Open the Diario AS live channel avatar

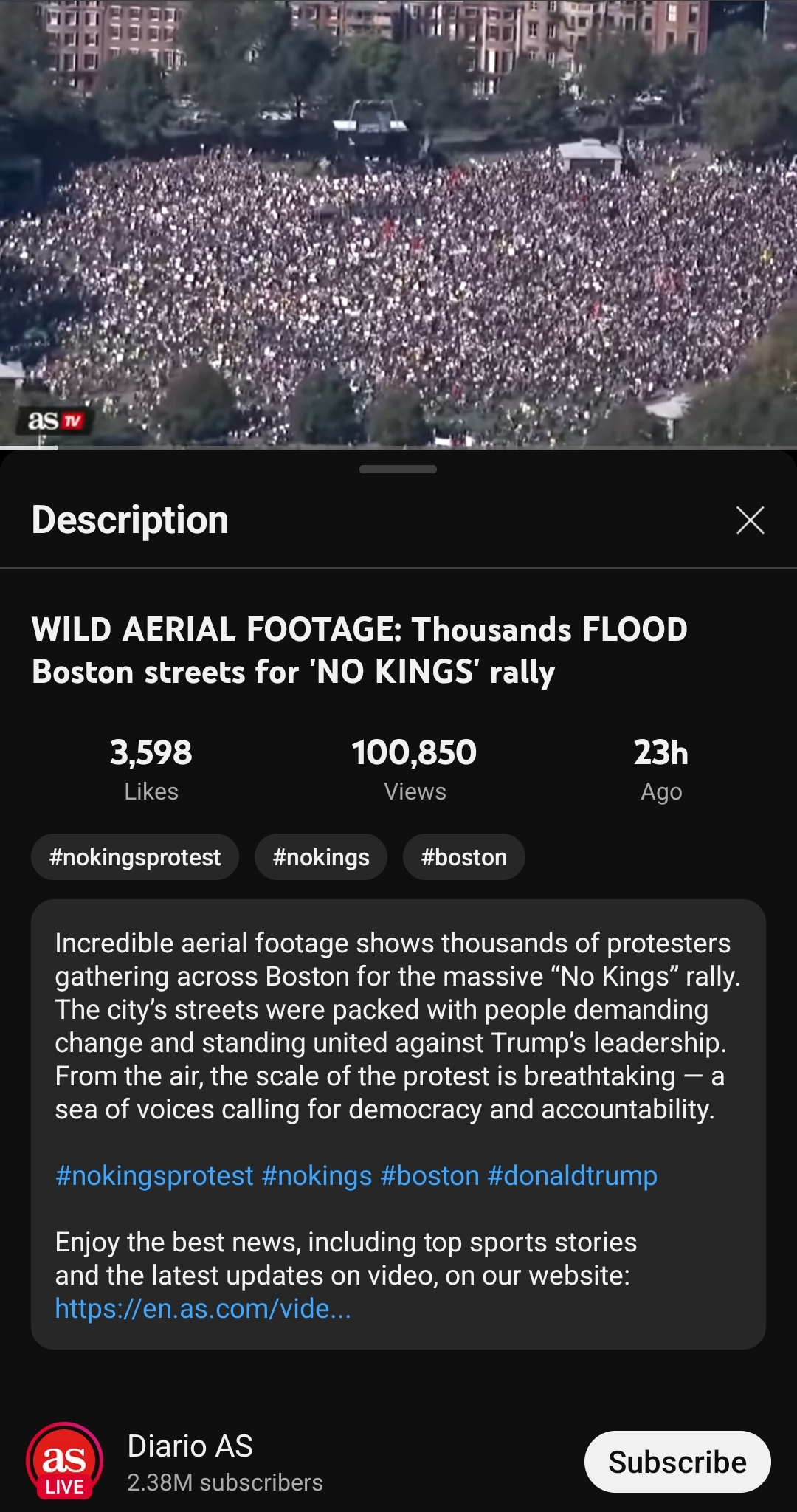[x=65, y=1461]
